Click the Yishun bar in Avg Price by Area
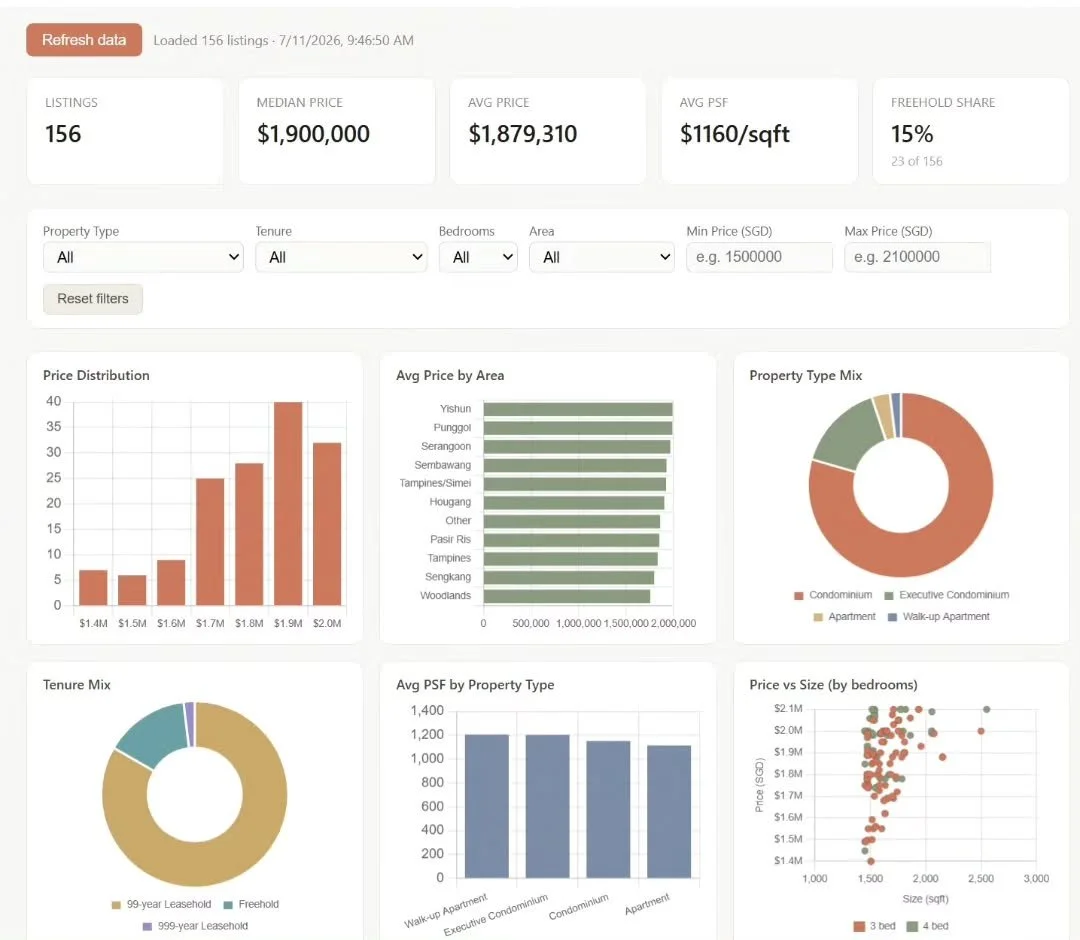 tap(578, 409)
